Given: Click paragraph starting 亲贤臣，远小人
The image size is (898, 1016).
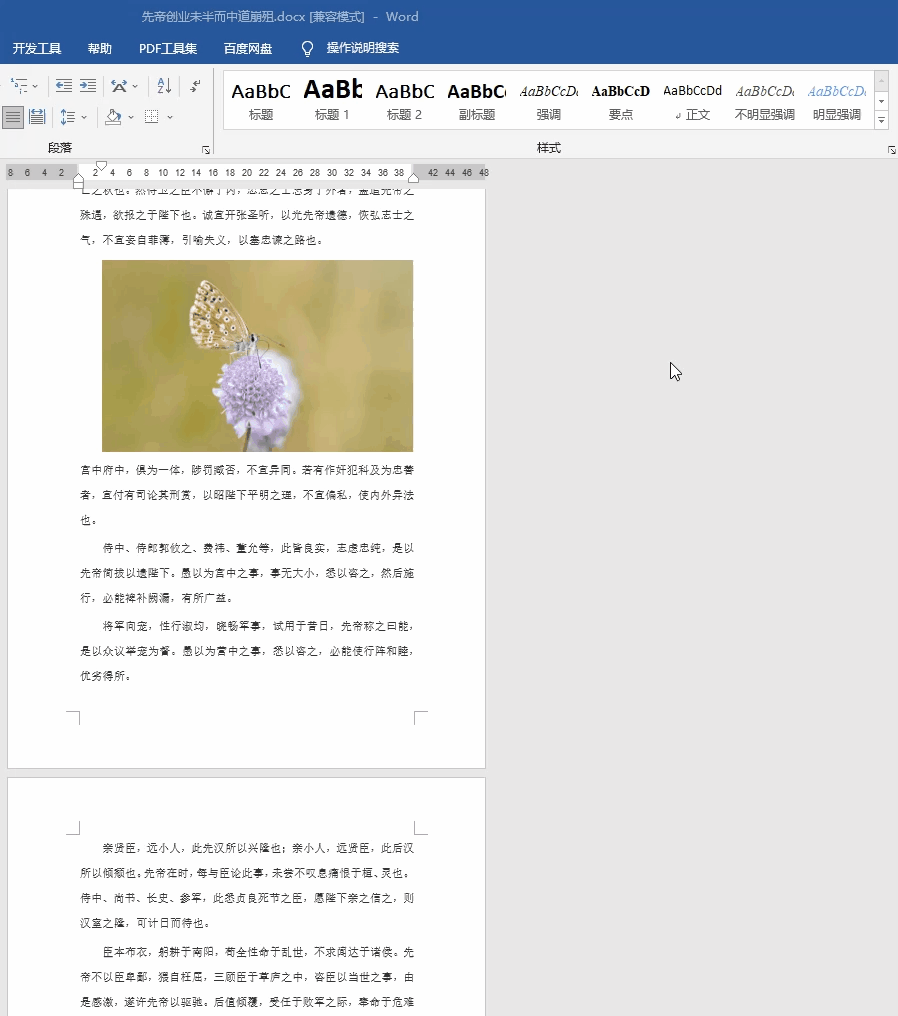Looking at the screenshot, I should click(247, 885).
